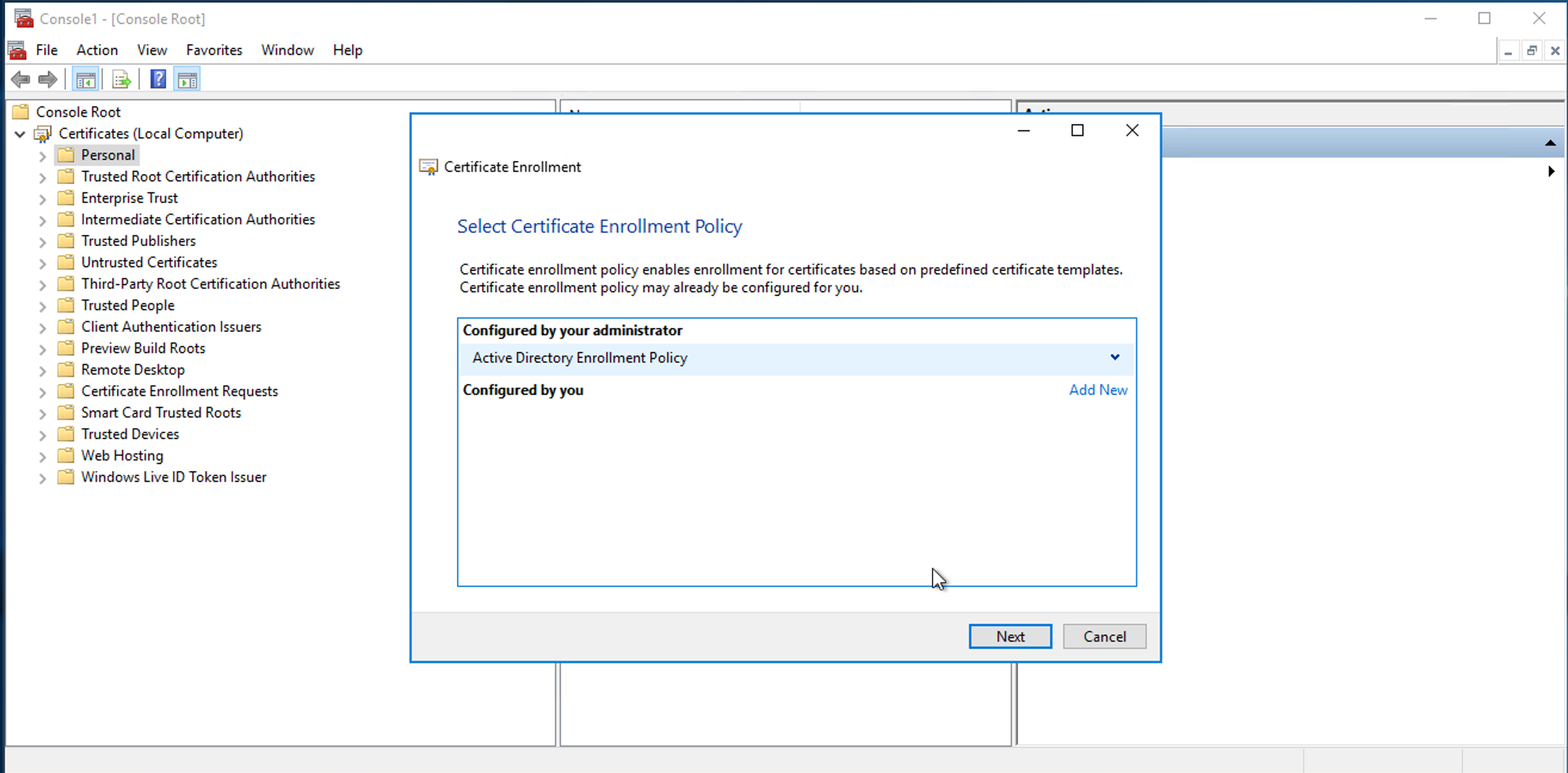Collapse the Certificates (Local Computer) node
This screenshot has height=773, width=1568.
[x=20, y=134]
